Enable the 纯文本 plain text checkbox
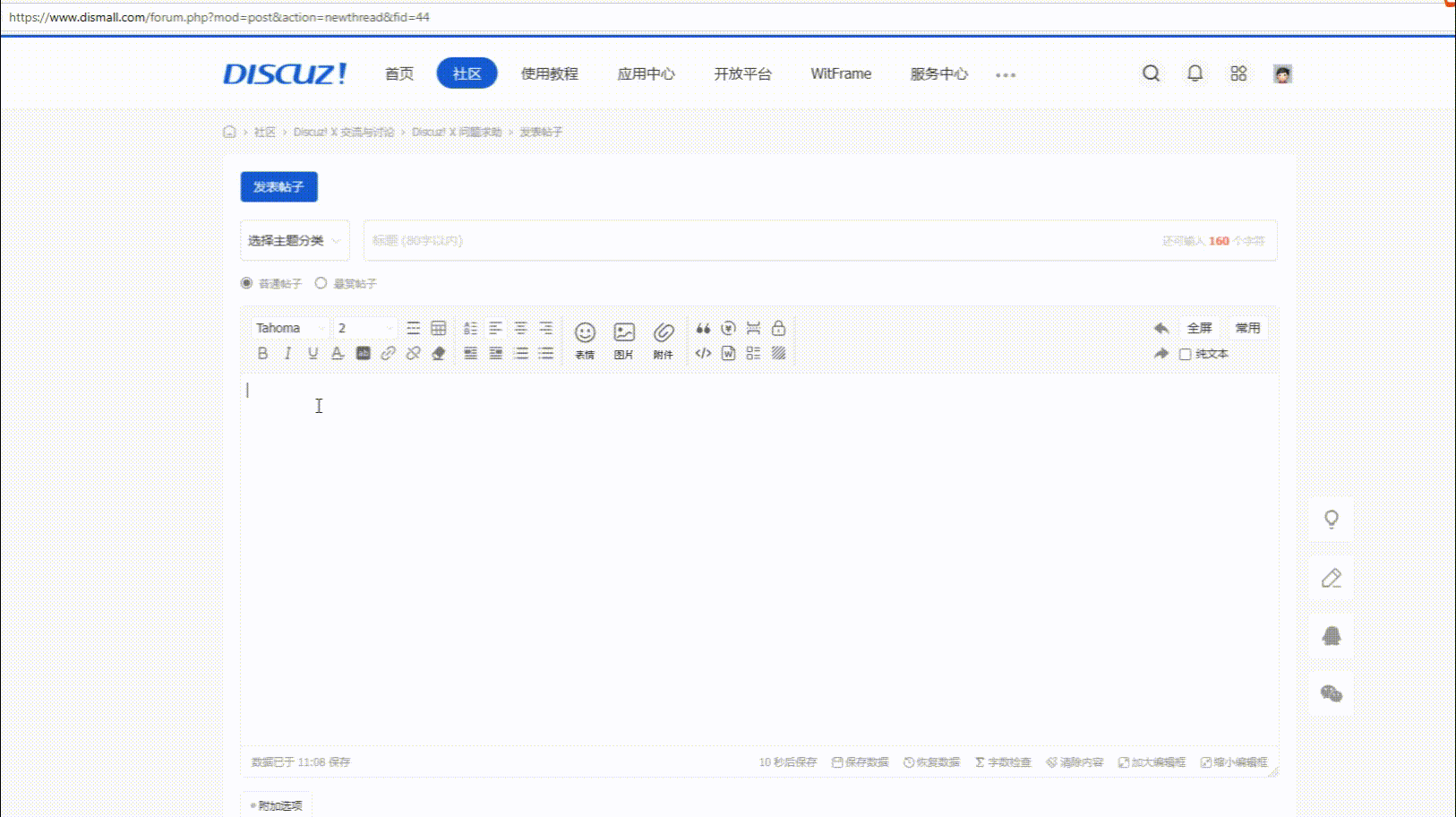The height and width of the screenshot is (817, 1456). click(1186, 355)
